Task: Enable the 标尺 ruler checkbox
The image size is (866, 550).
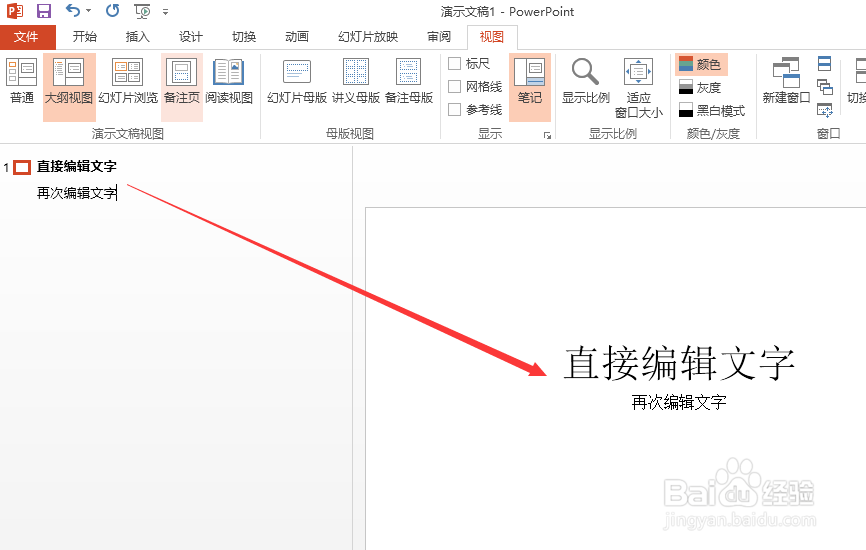Action: 455,64
